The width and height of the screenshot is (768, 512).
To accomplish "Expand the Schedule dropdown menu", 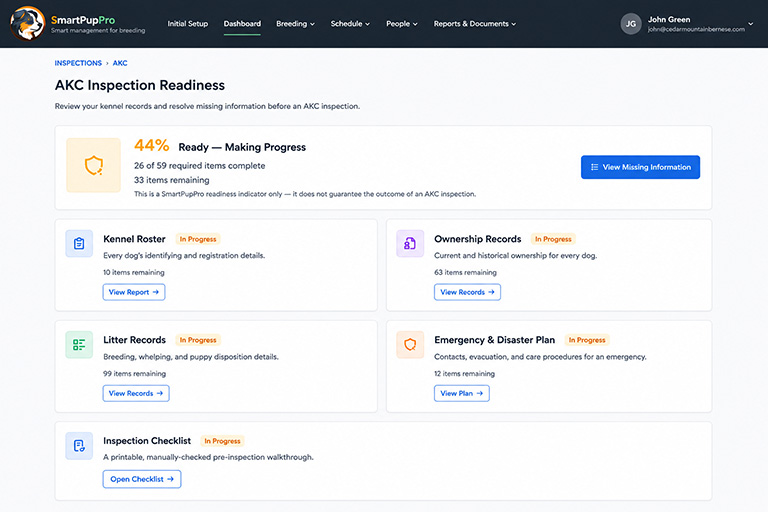I will tap(350, 24).
